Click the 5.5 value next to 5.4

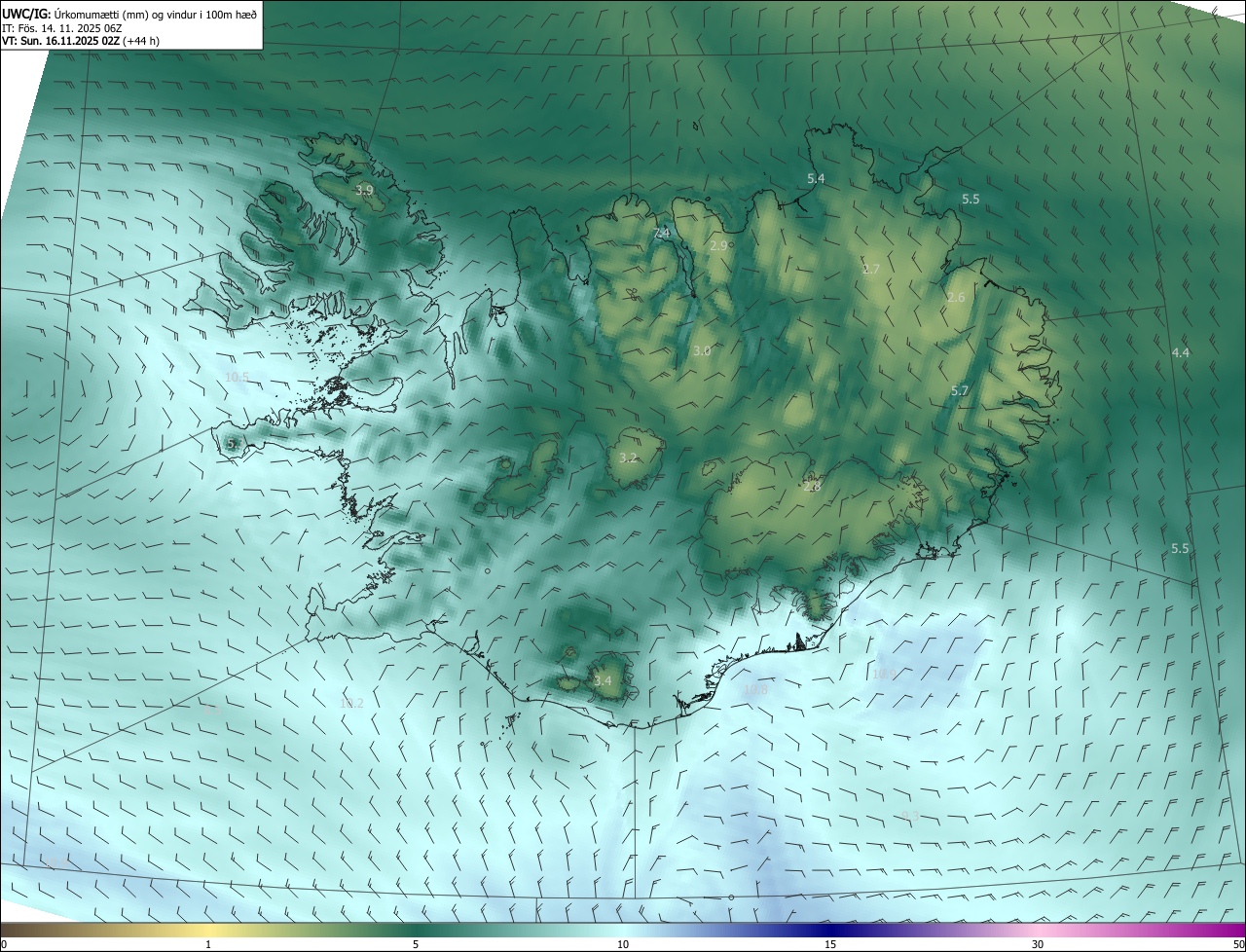[x=971, y=199]
